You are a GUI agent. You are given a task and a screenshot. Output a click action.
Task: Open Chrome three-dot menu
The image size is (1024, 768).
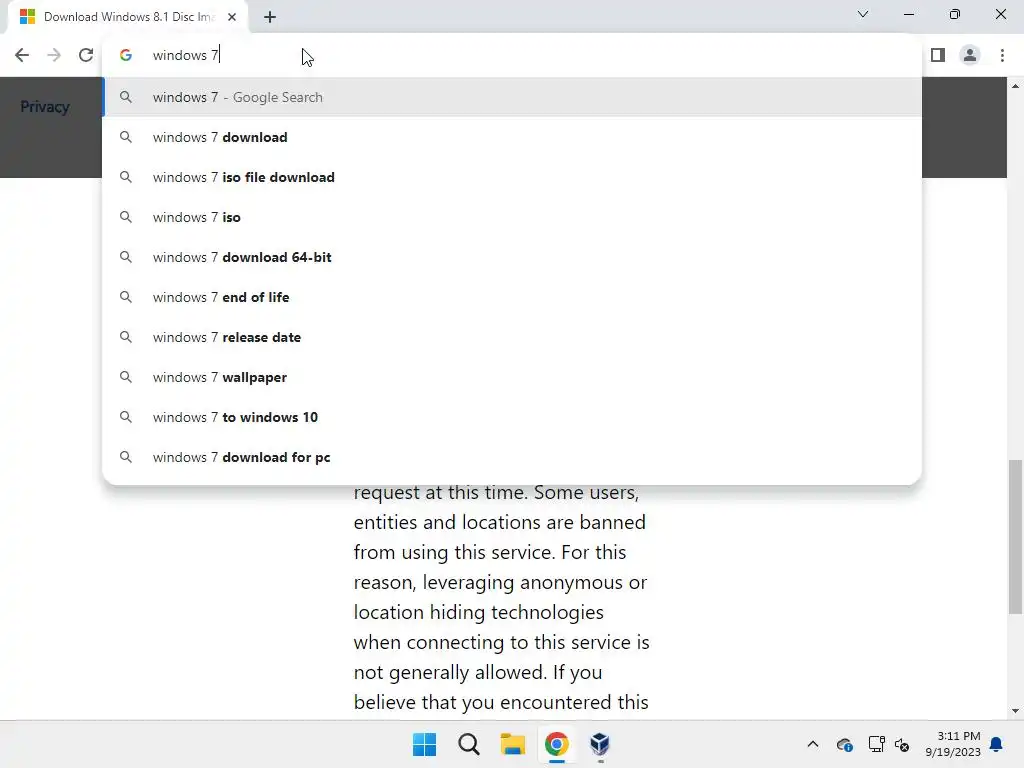[1002, 55]
